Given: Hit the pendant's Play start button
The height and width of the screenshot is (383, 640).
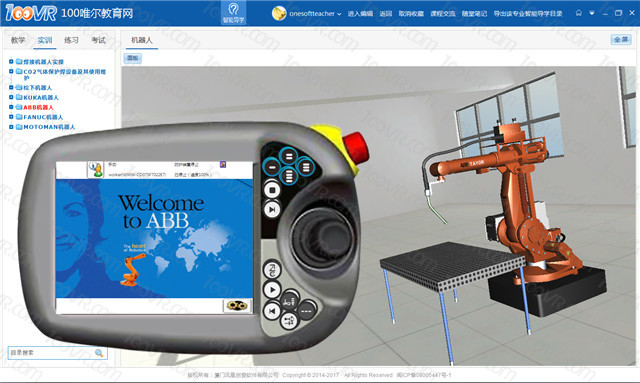Looking at the screenshot, I should point(272,289).
